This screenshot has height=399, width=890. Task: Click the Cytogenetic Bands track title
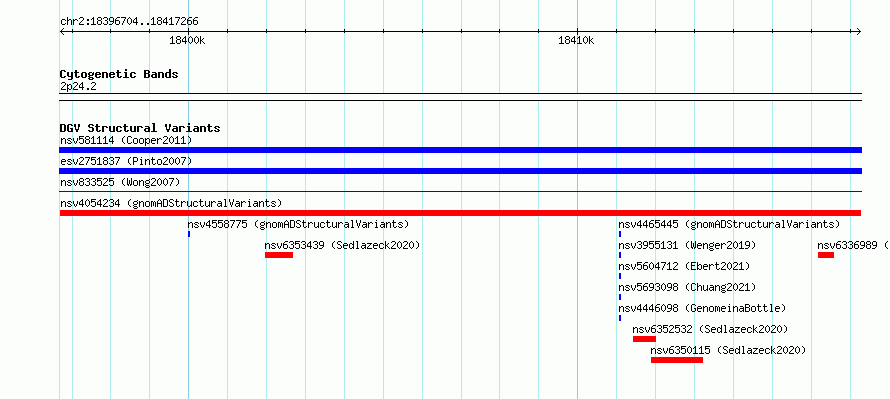pyautogui.click(x=119, y=74)
